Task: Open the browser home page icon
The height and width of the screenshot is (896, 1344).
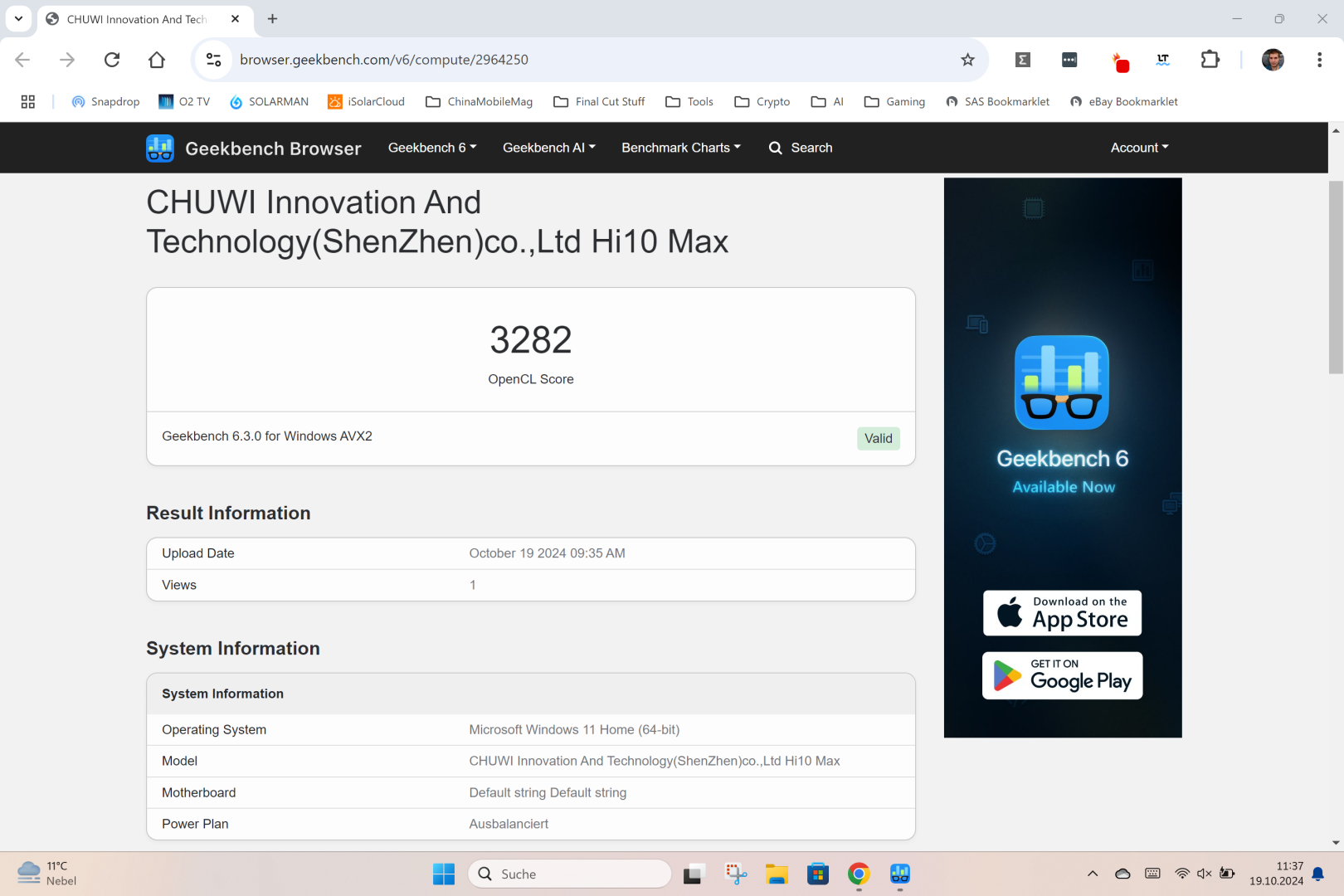Action: pyautogui.click(x=157, y=60)
